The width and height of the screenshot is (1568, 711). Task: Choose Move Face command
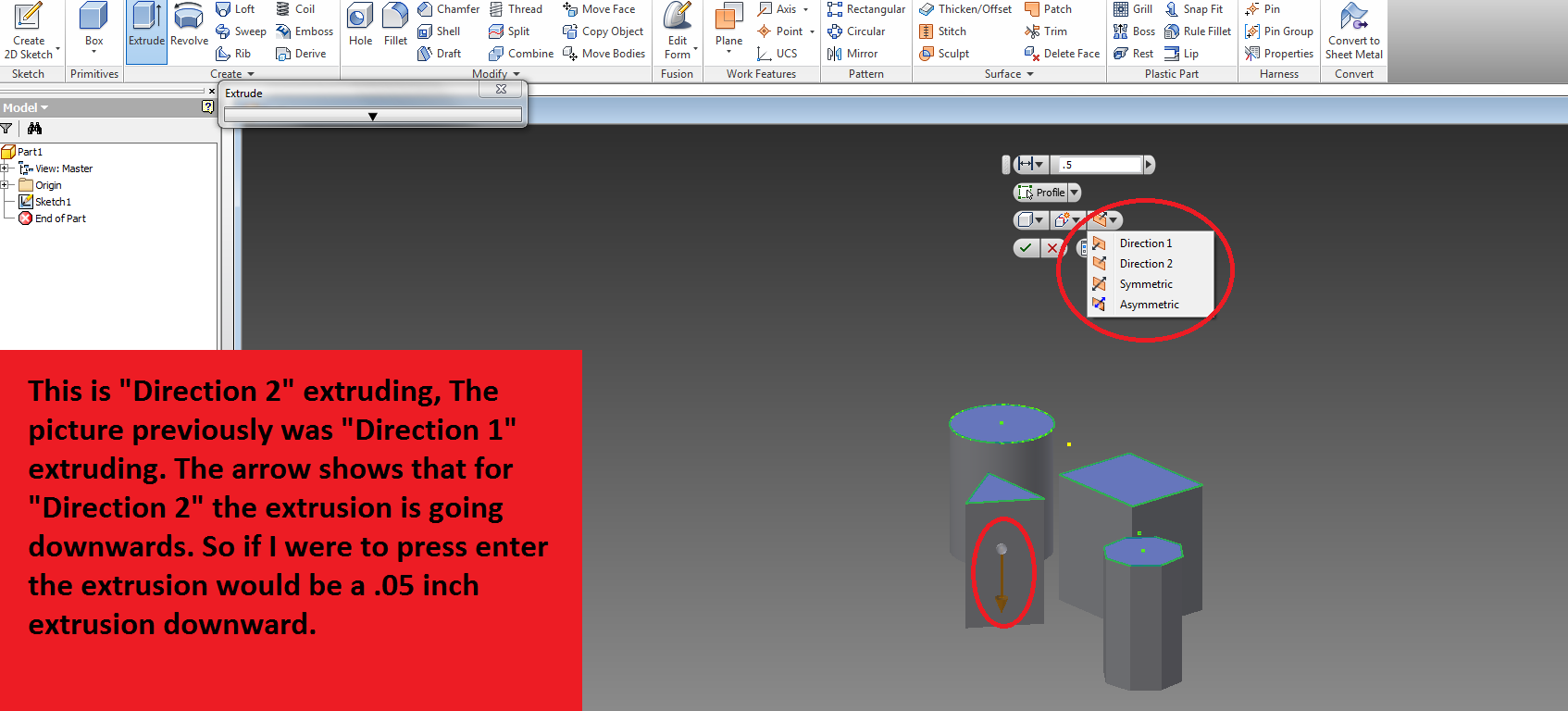click(599, 9)
